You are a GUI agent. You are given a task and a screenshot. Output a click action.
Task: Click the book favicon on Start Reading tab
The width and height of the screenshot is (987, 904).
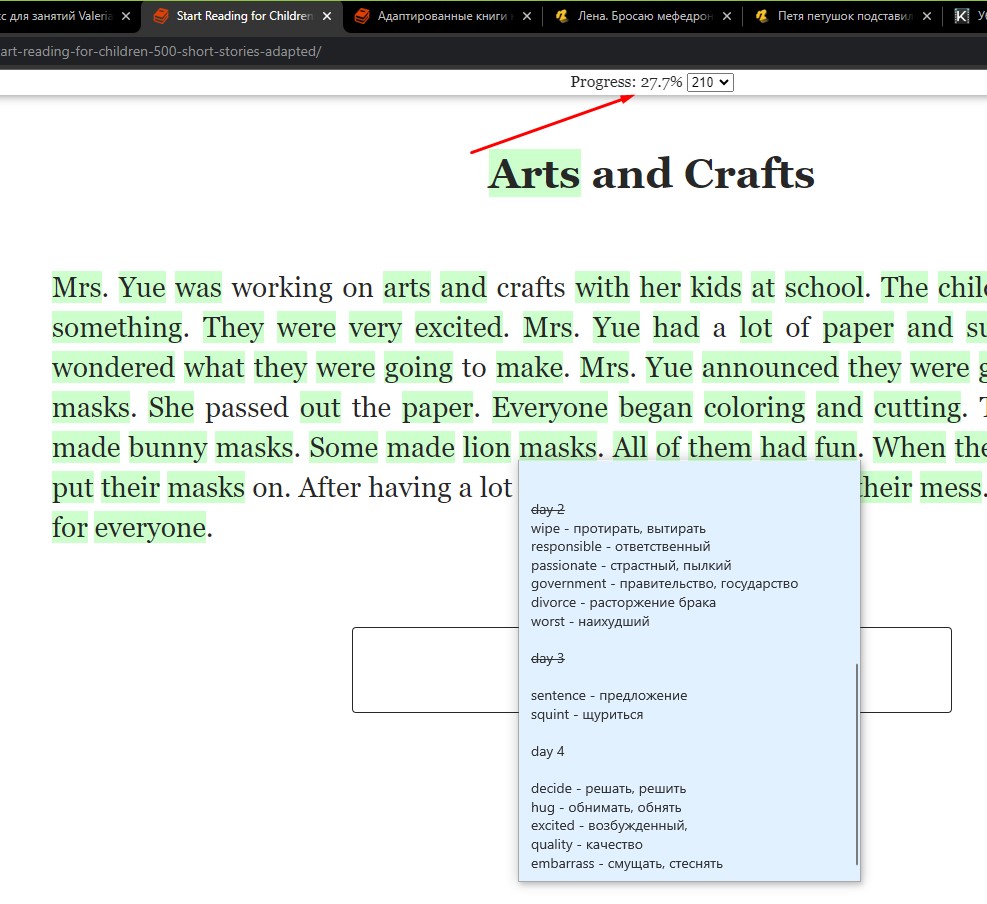(x=160, y=16)
